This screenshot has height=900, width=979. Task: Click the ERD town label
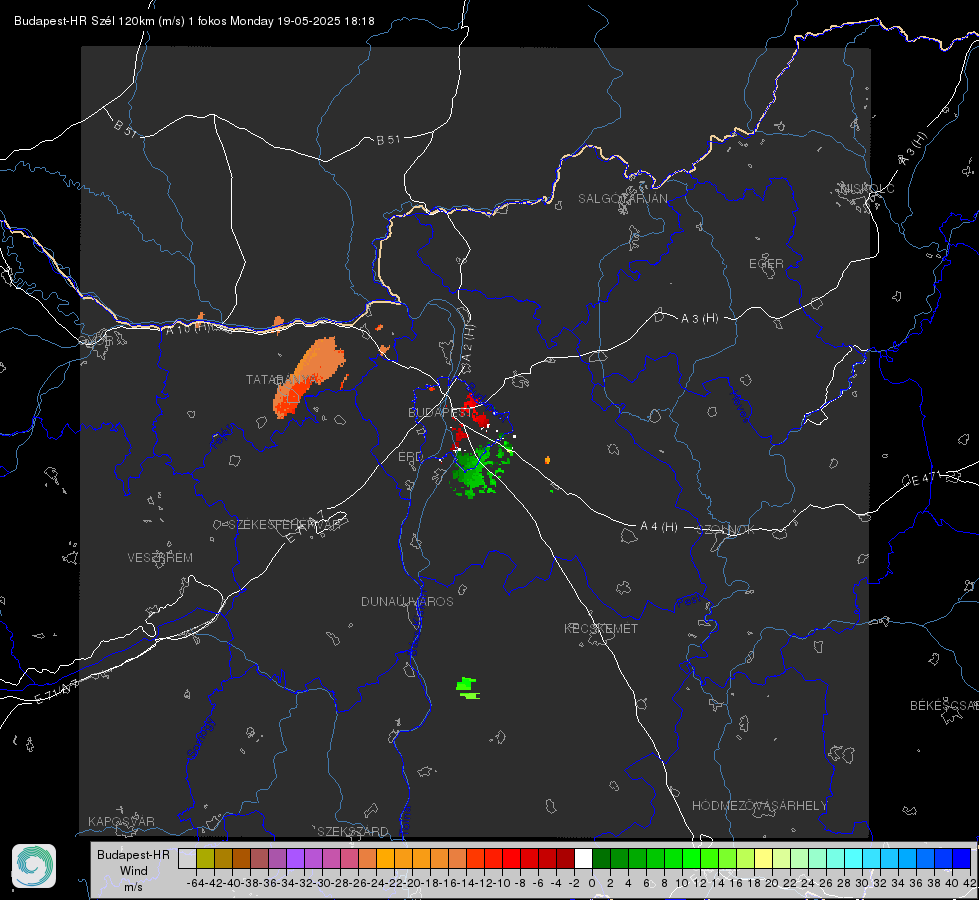410,457
